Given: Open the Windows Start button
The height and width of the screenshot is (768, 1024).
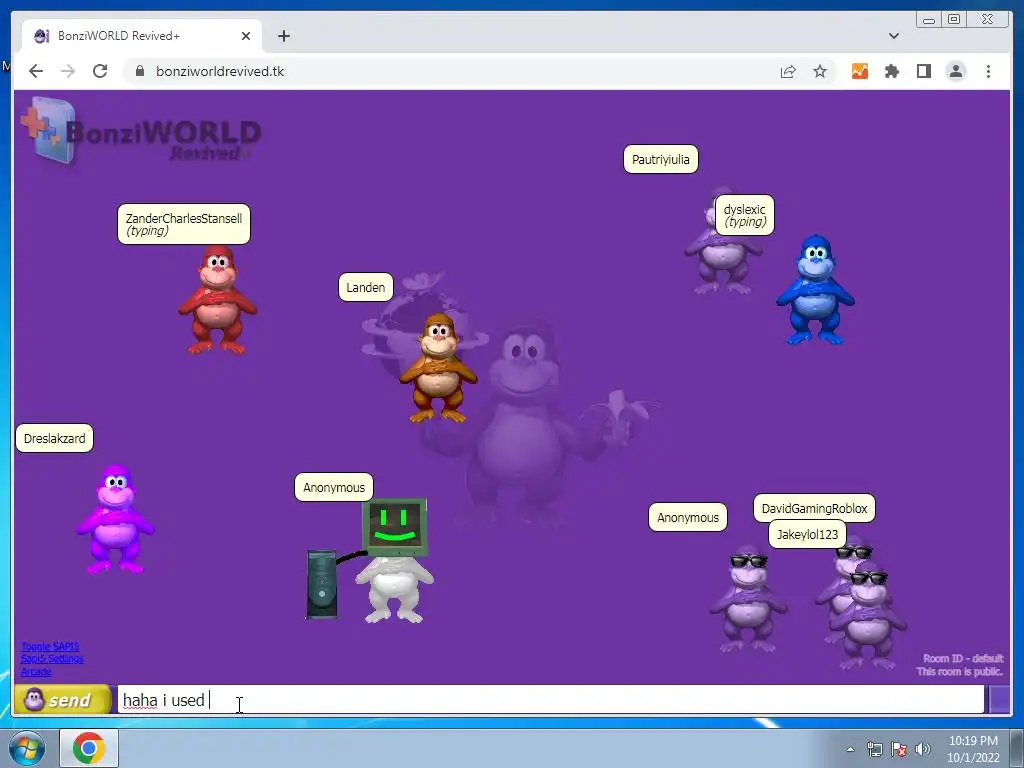Looking at the screenshot, I should click(27, 748).
